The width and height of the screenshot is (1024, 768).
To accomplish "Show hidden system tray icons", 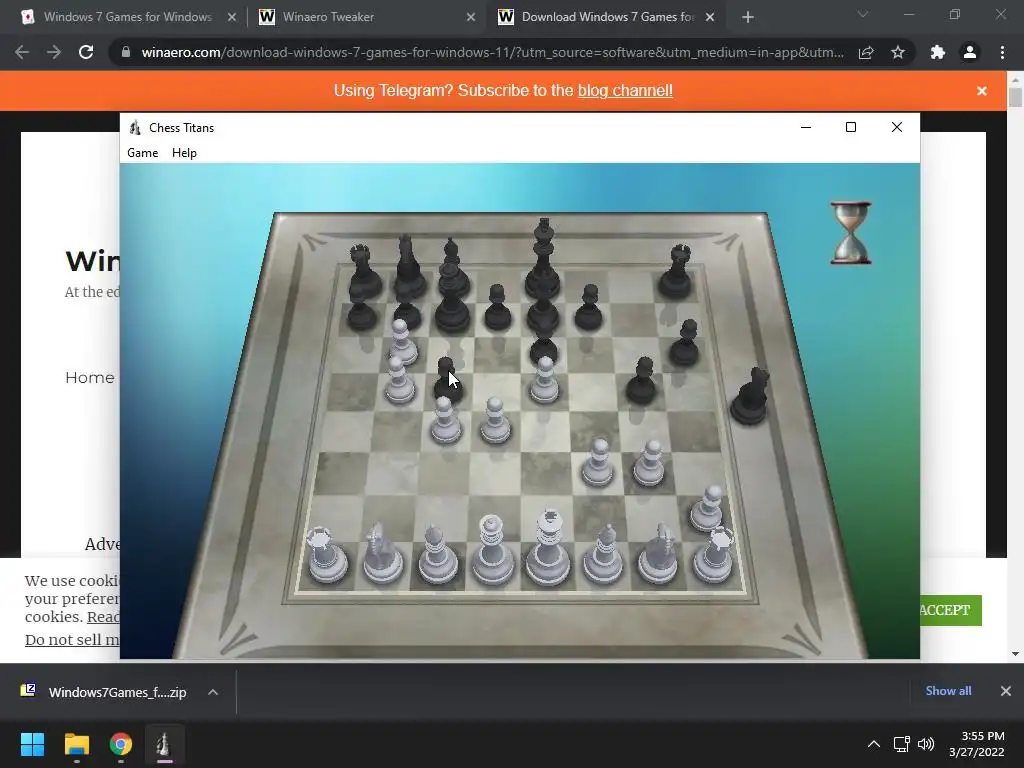I will pos(874,744).
